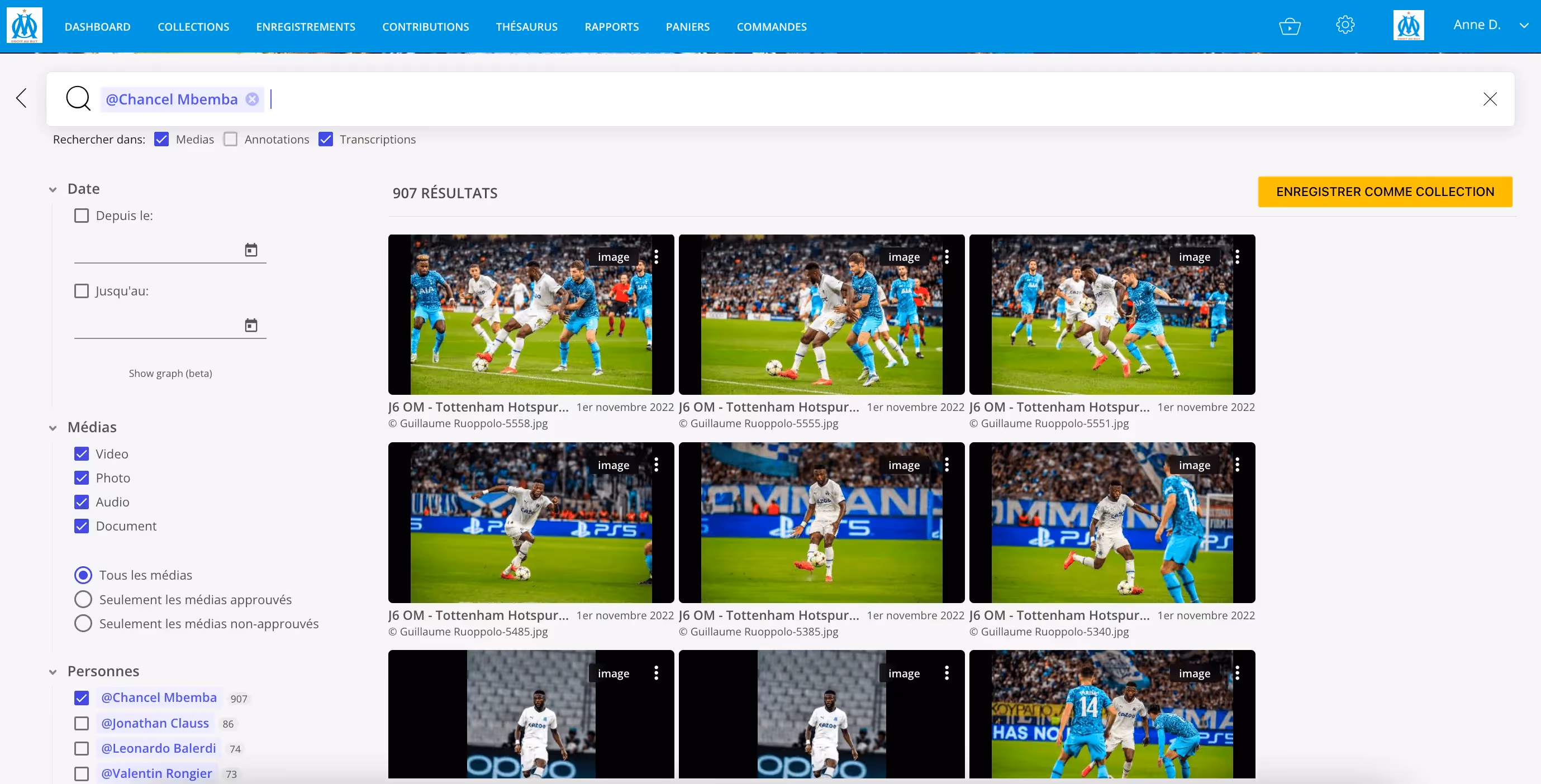Open calendar picker for Jusqu'au date
The height and width of the screenshot is (784, 1541).
point(251,326)
